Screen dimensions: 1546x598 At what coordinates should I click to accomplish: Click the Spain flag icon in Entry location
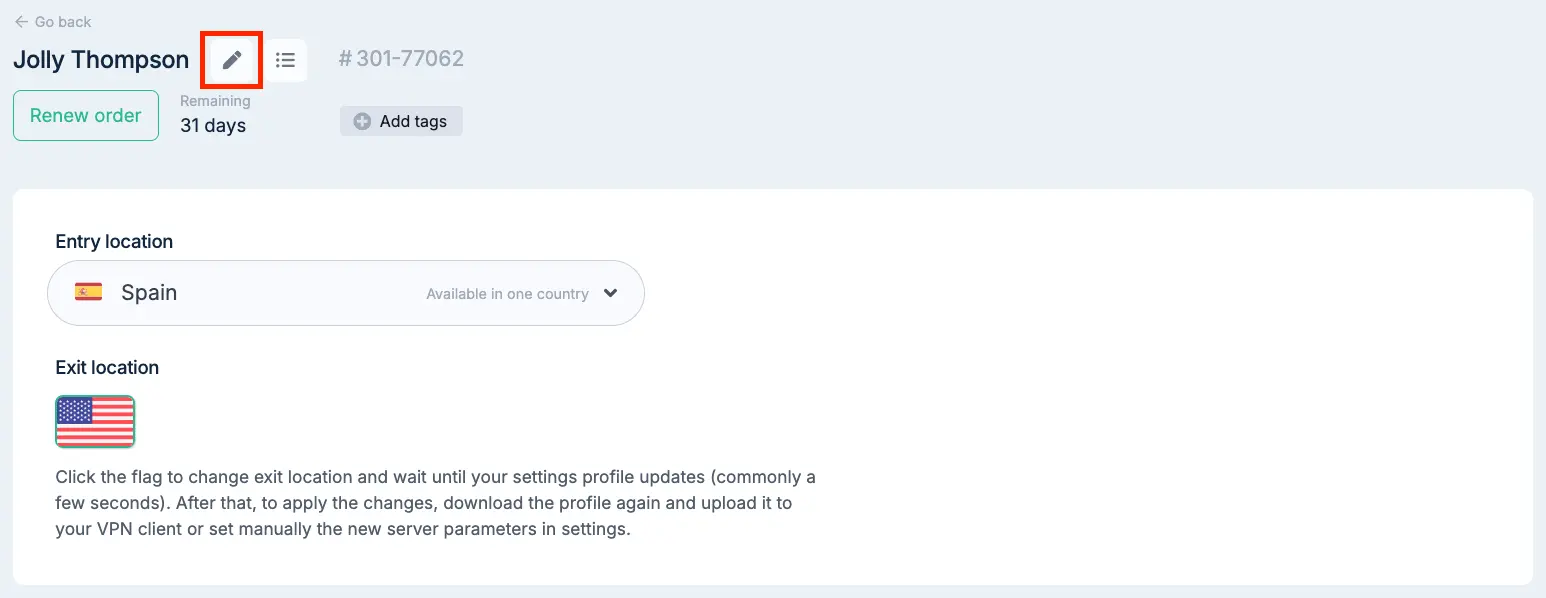89,292
